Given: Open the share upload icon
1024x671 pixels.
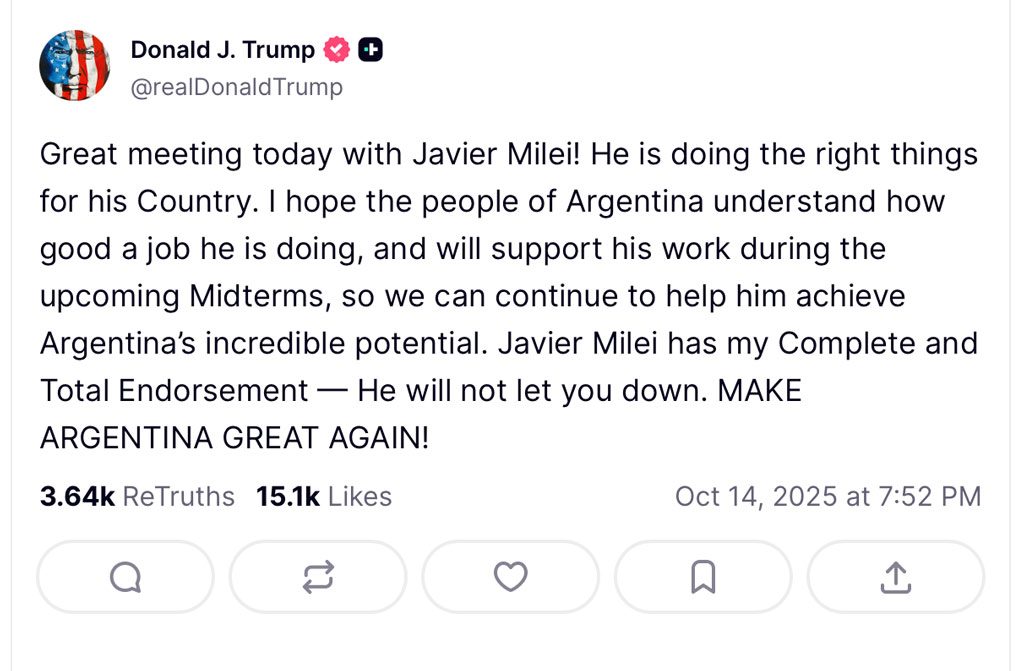Looking at the screenshot, I should [x=896, y=576].
